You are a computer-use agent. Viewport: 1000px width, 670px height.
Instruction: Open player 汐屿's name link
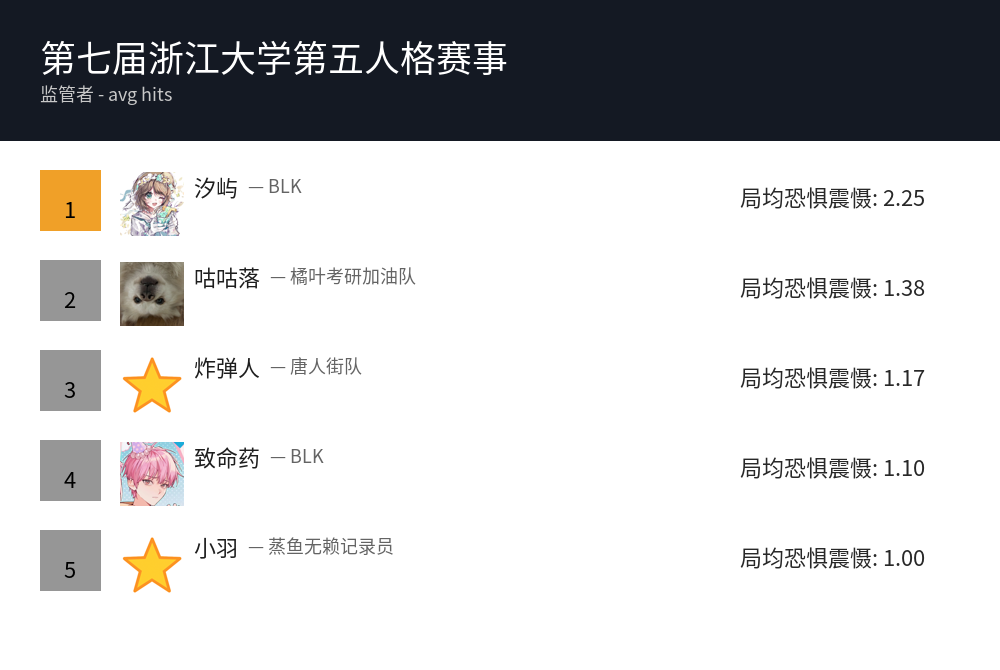[x=216, y=188]
